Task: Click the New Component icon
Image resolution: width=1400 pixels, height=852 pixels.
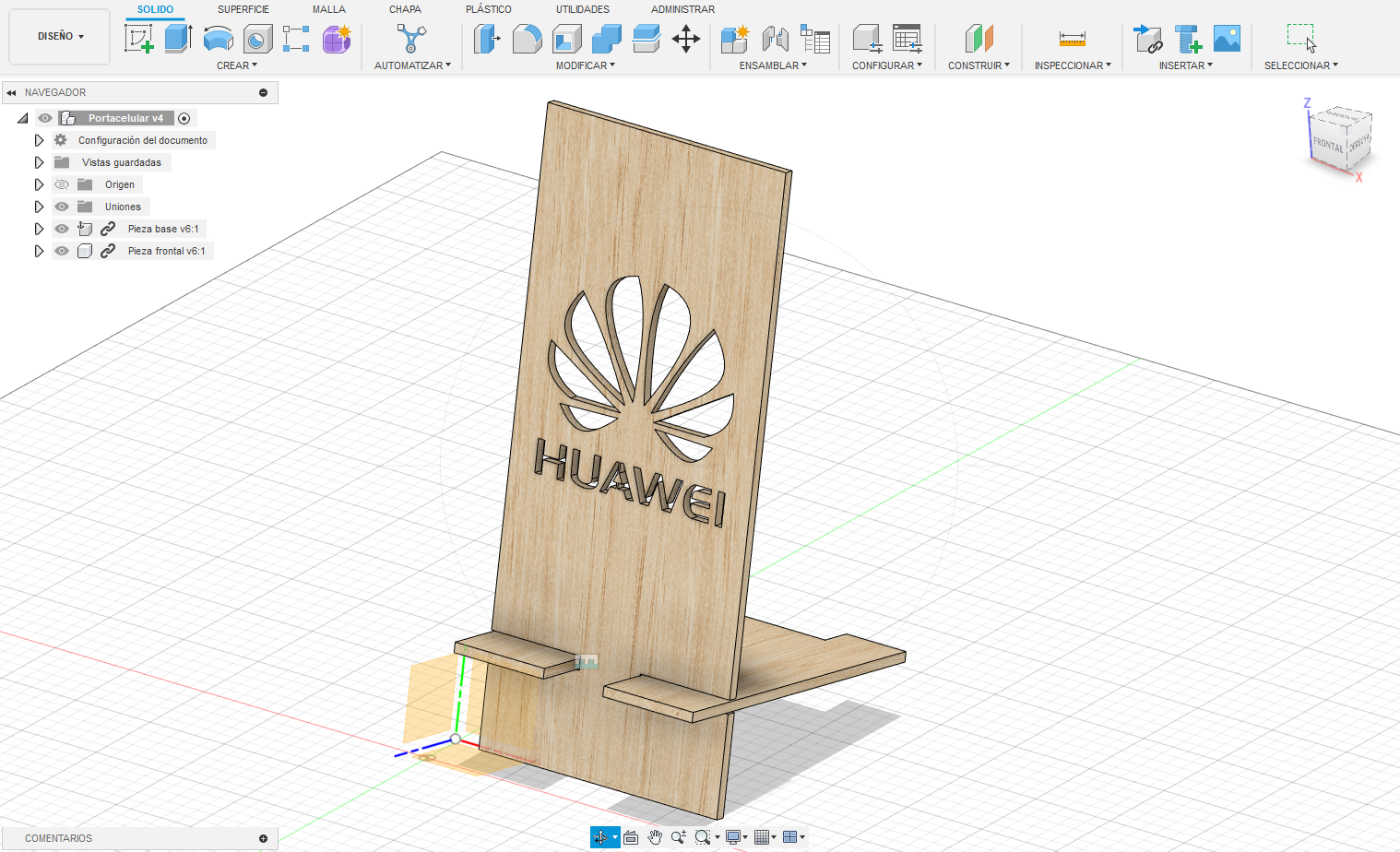Action: (x=735, y=39)
